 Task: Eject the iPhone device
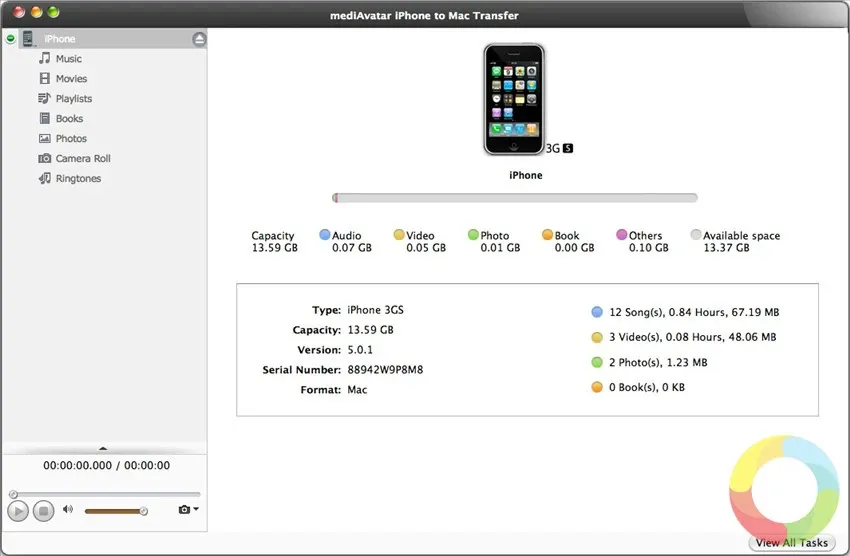click(x=199, y=39)
